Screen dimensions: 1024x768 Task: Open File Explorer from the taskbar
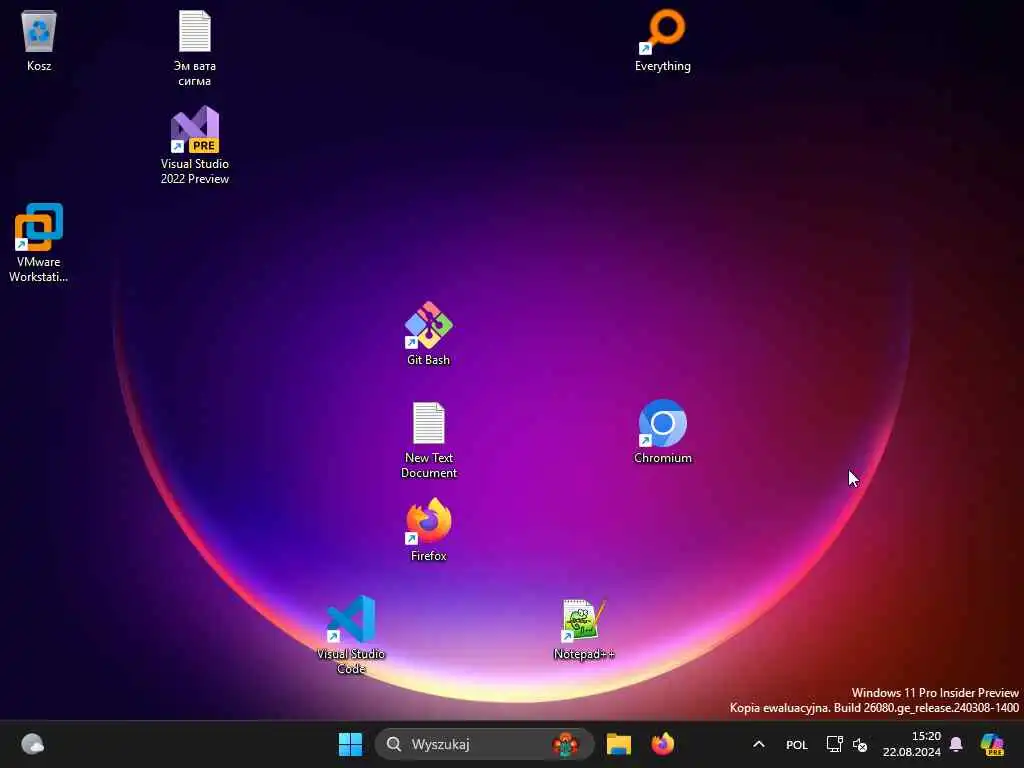(x=618, y=744)
